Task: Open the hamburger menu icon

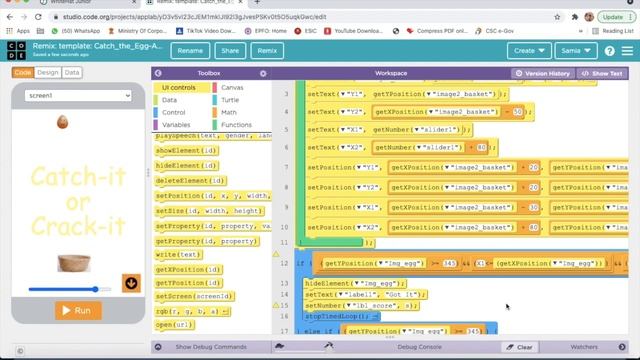Action: pyautogui.click(x=627, y=51)
